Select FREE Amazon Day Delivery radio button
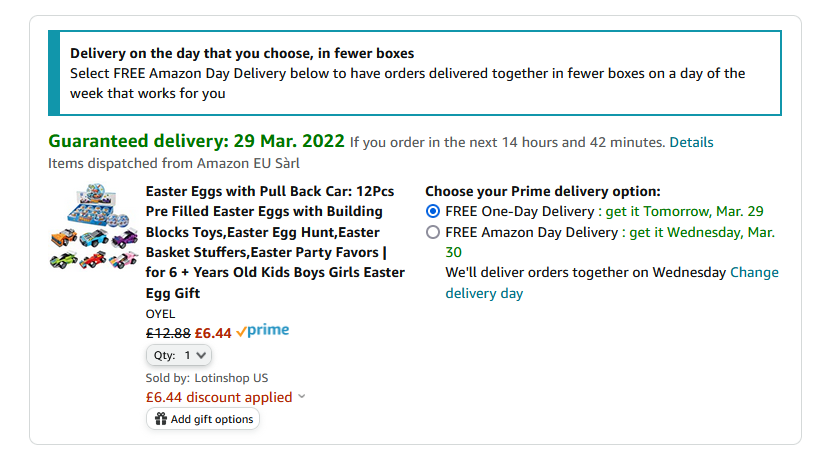The width and height of the screenshot is (821, 455). click(433, 232)
